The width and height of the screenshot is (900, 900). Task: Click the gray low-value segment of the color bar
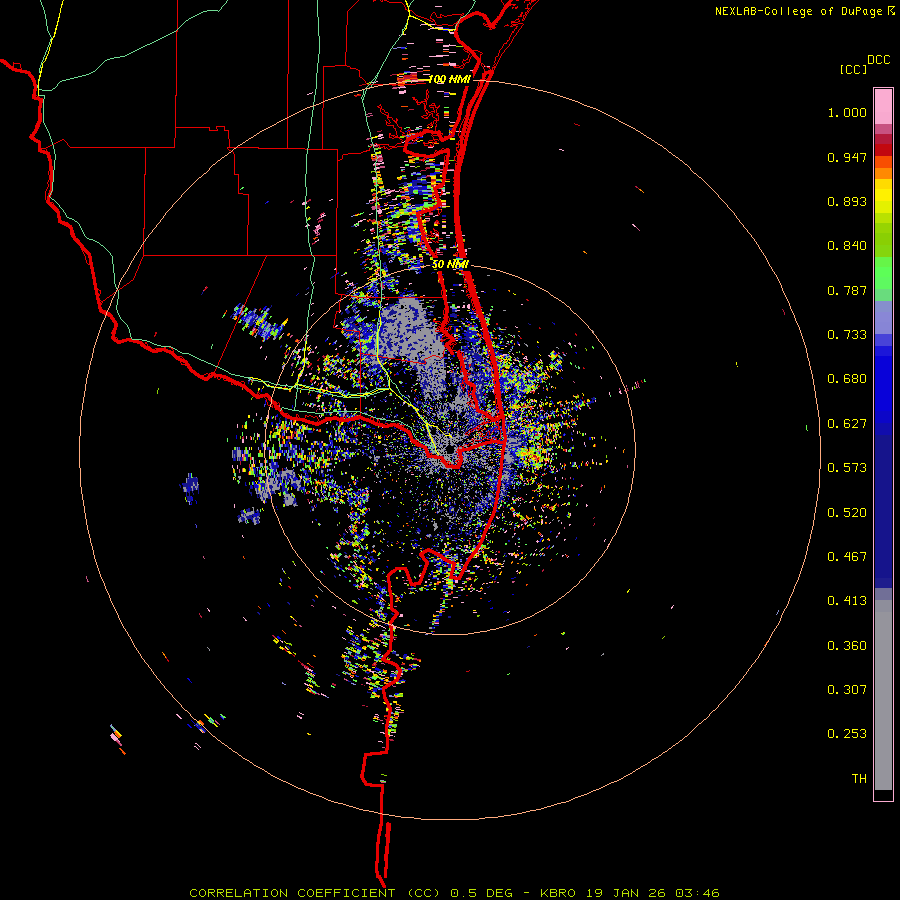point(883,695)
